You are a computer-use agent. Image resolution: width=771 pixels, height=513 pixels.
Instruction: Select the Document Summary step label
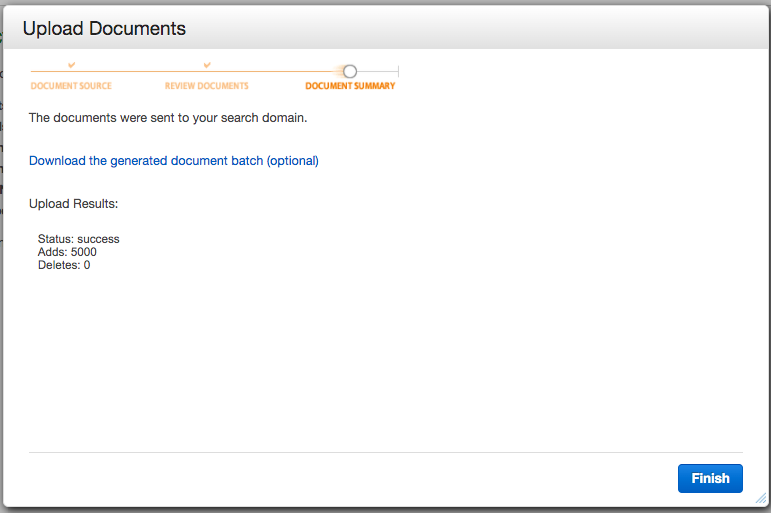coord(350,86)
